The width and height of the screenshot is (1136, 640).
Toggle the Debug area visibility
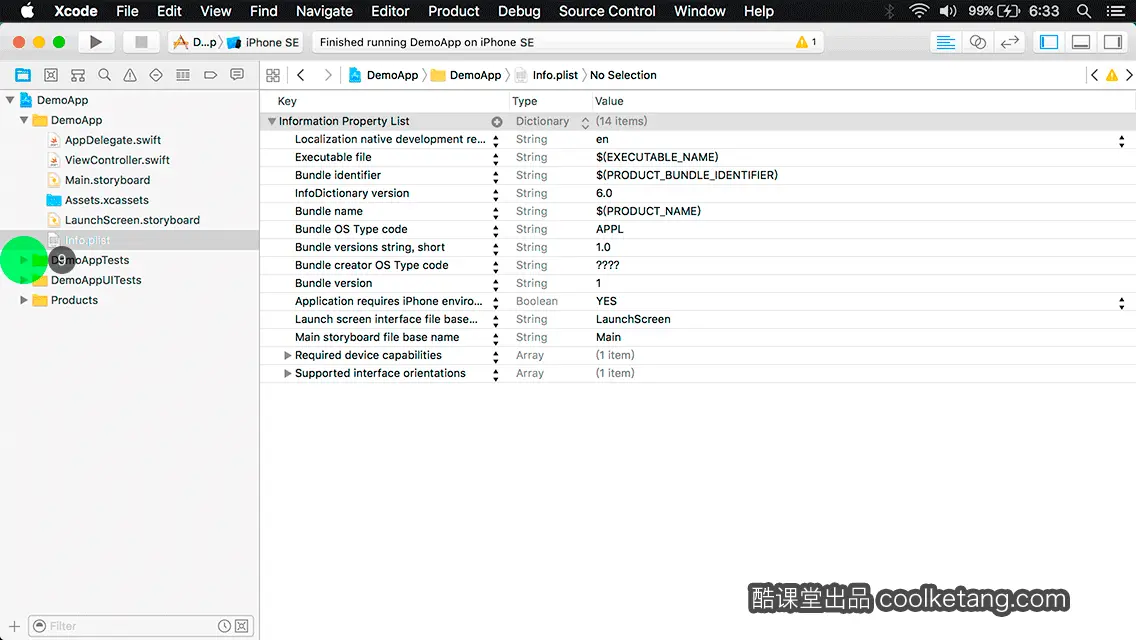[x=1081, y=42]
